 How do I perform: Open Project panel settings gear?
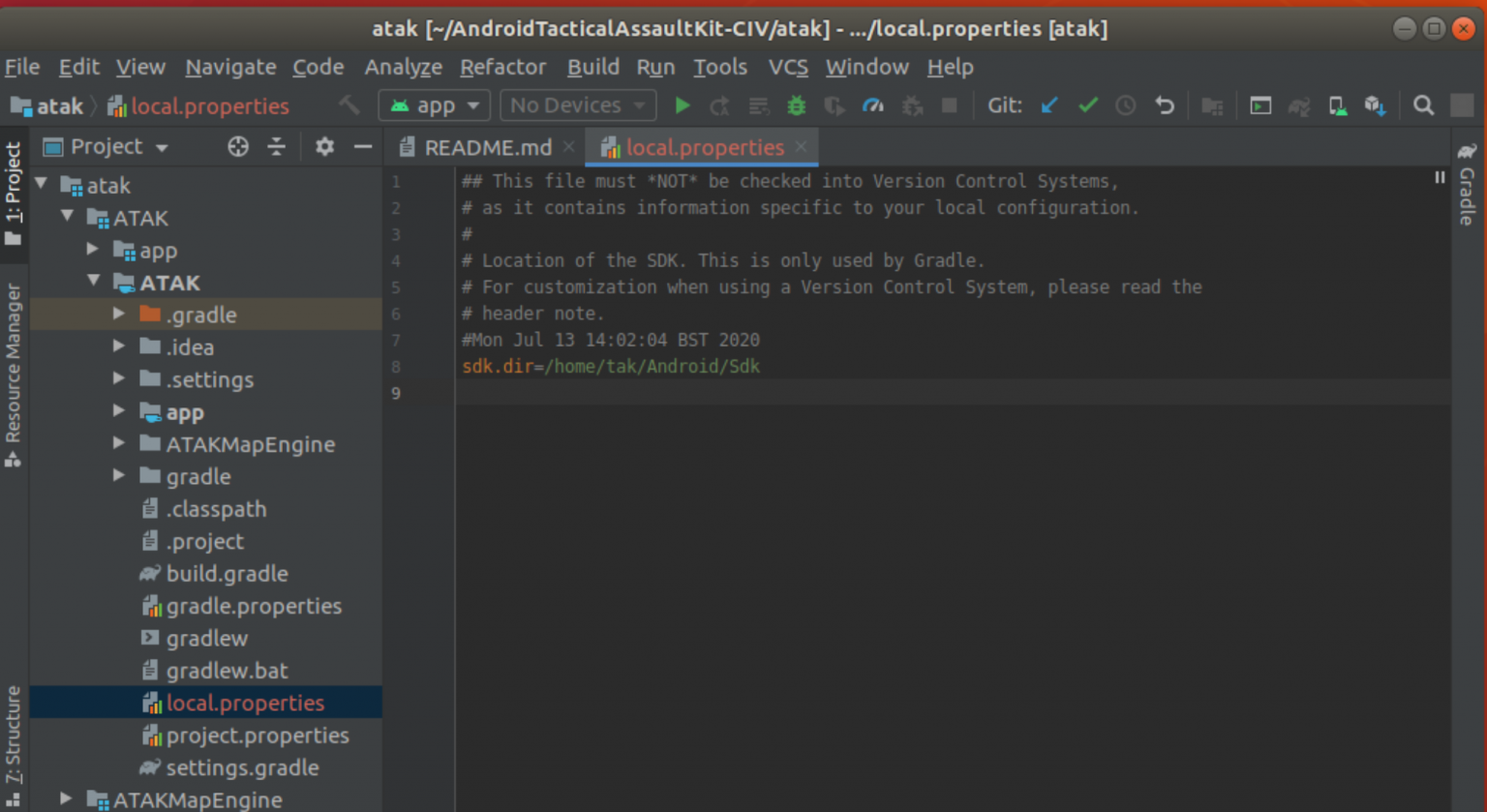click(x=323, y=146)
